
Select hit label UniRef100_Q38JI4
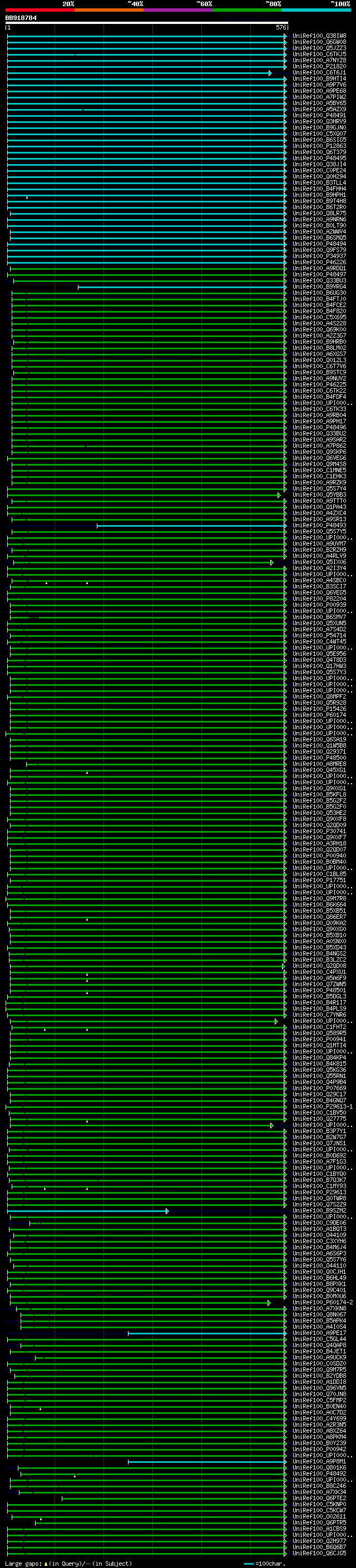click(319, 164)
